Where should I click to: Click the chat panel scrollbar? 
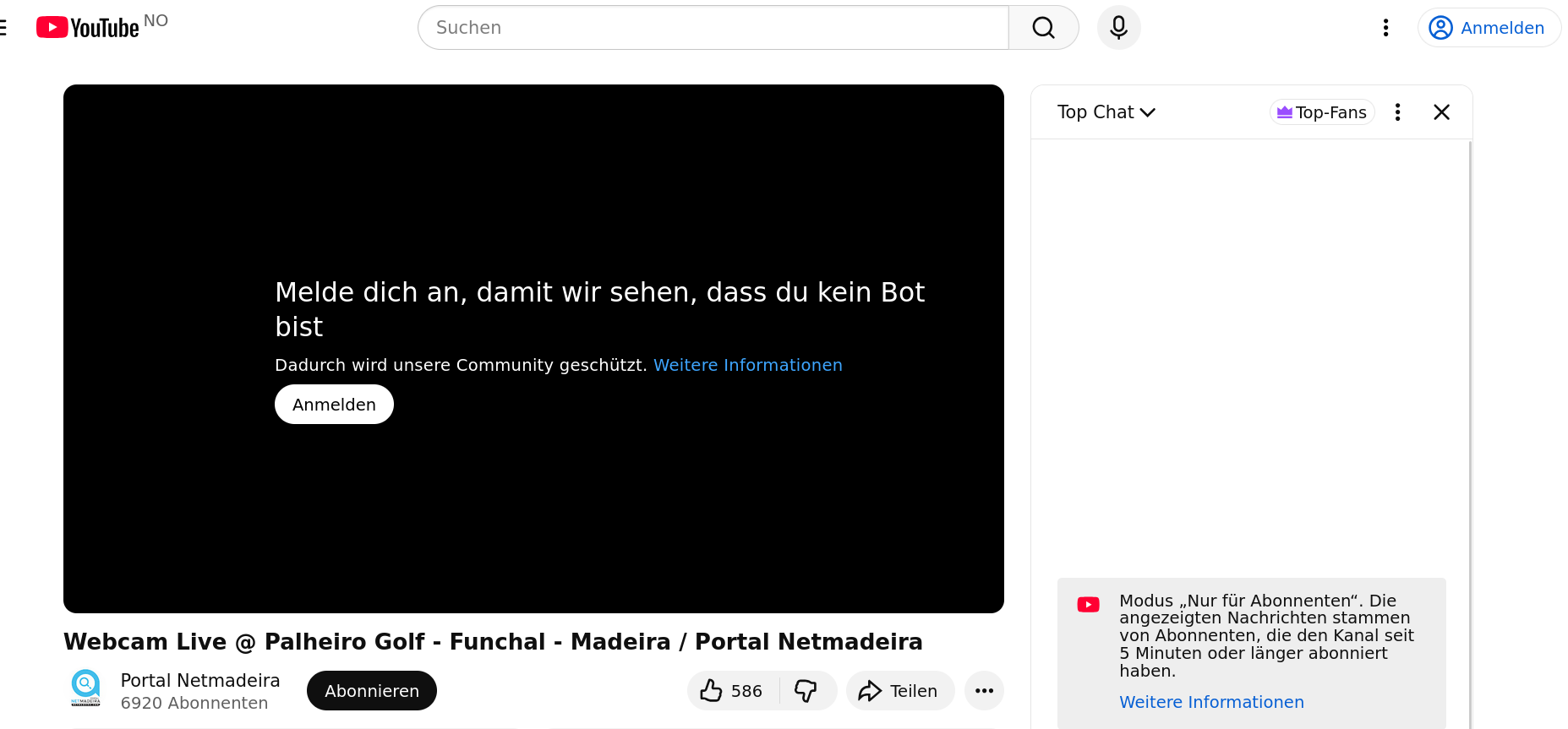point(1471,434)
